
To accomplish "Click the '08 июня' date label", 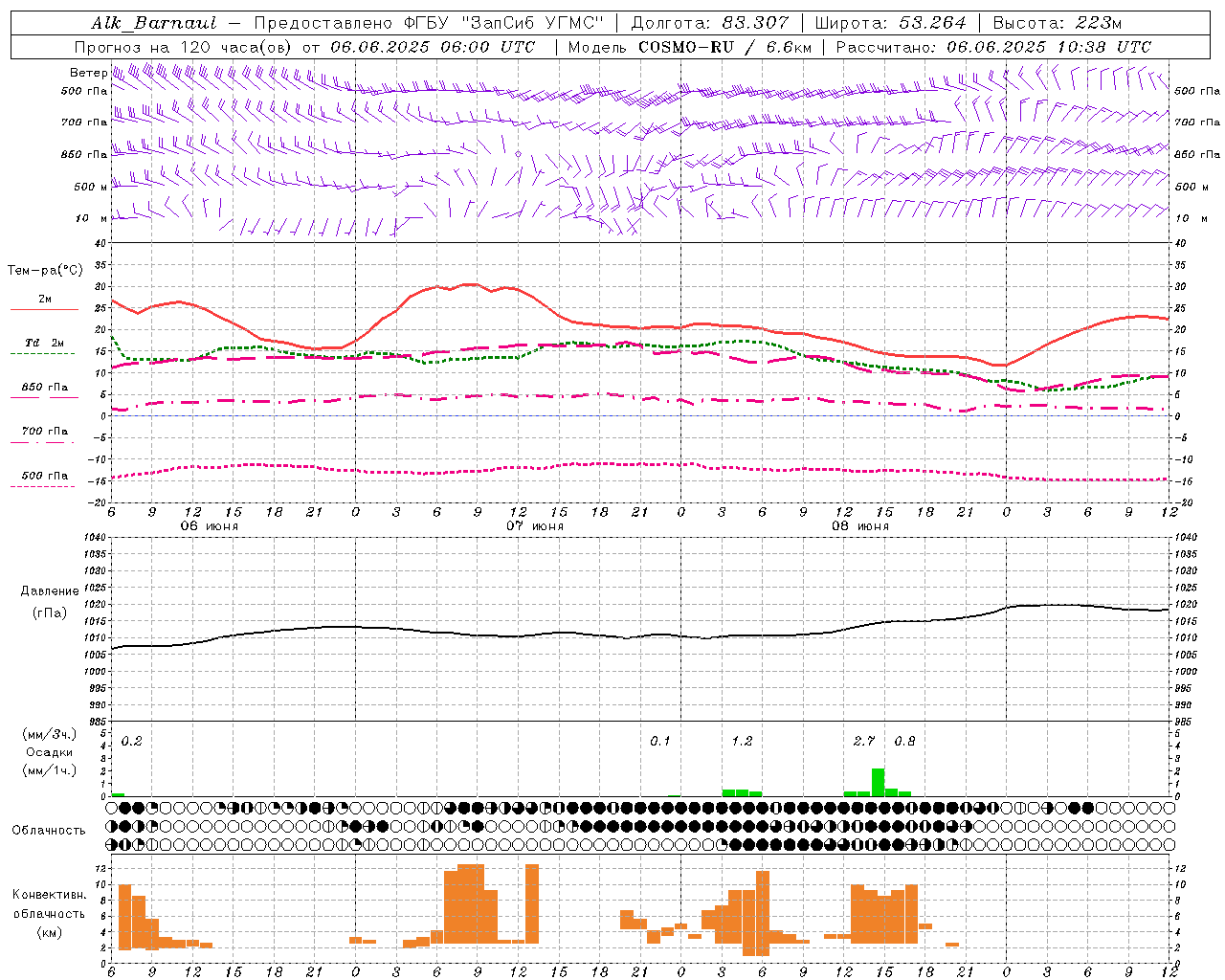I will [x=860, y=526].
